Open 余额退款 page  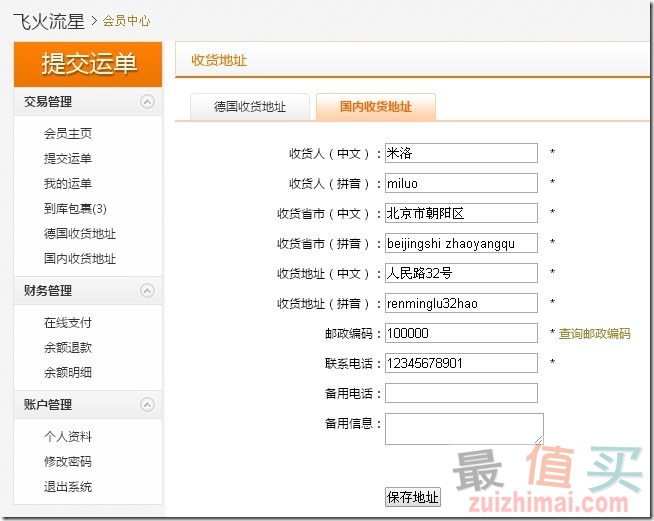point(68,347)
